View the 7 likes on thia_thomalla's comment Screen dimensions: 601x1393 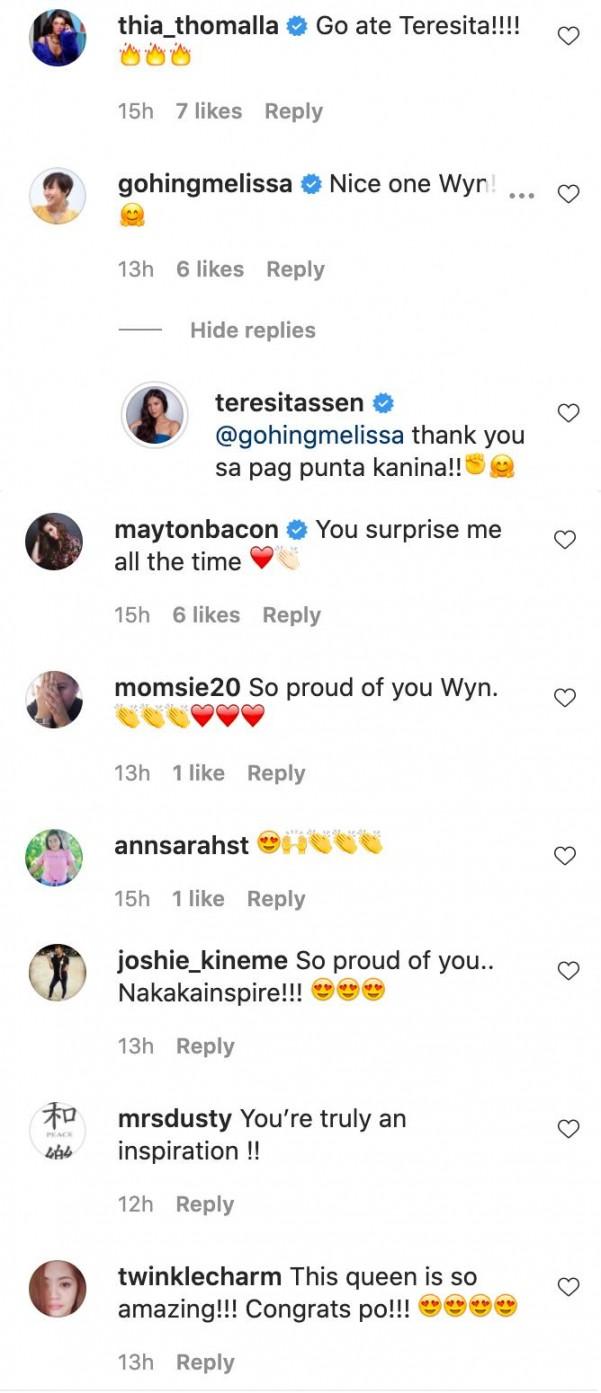pyautogui.click(x=209, y=111)
